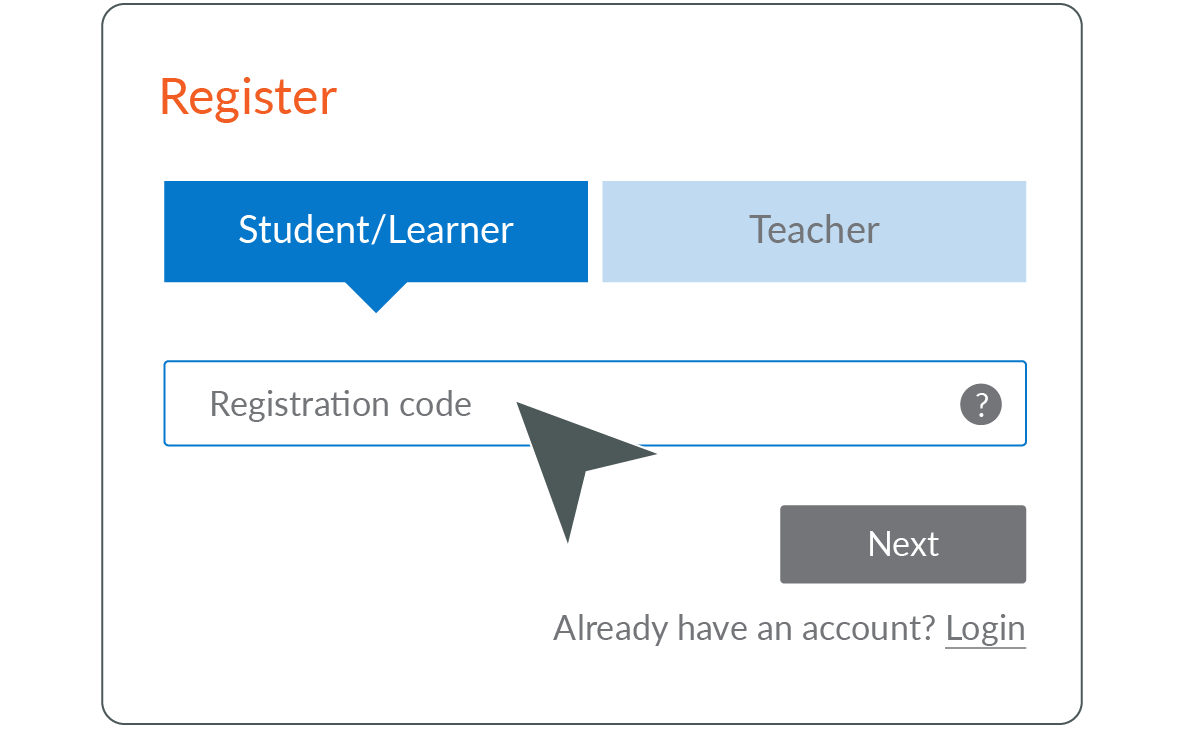
Task: Choose Teacher as registration type
Action: 814,231
